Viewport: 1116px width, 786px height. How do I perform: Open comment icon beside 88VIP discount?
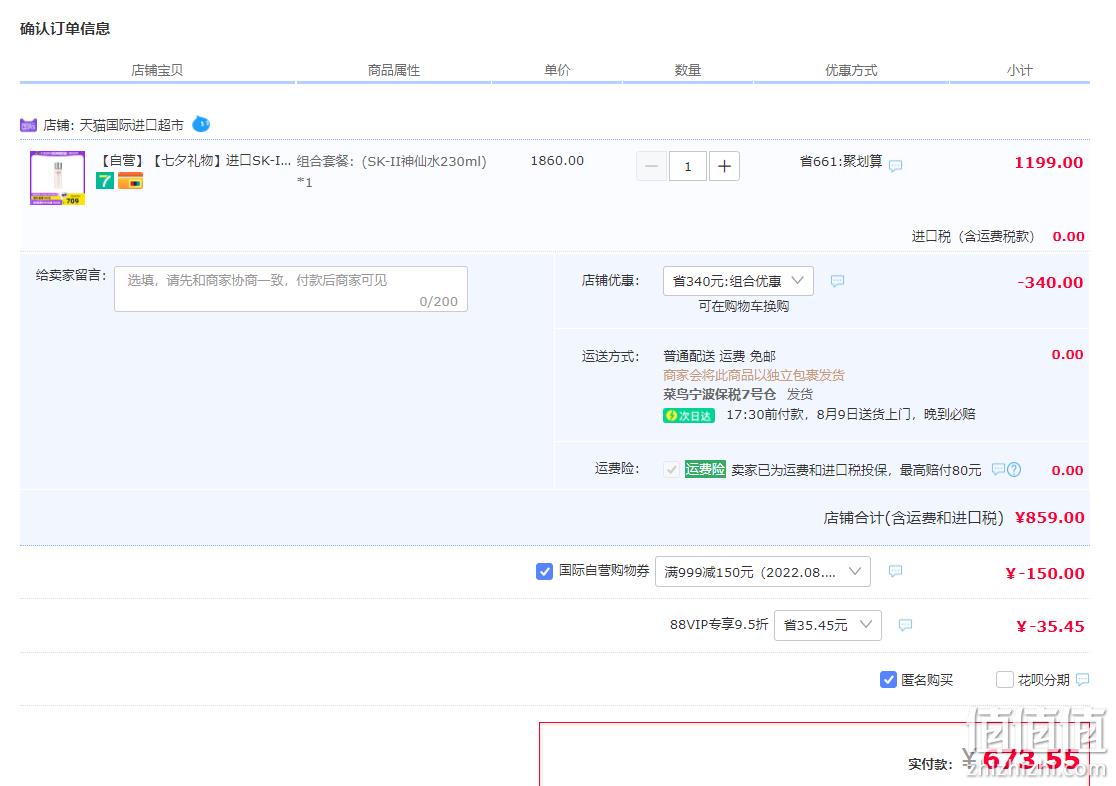(x=905, y=625)
